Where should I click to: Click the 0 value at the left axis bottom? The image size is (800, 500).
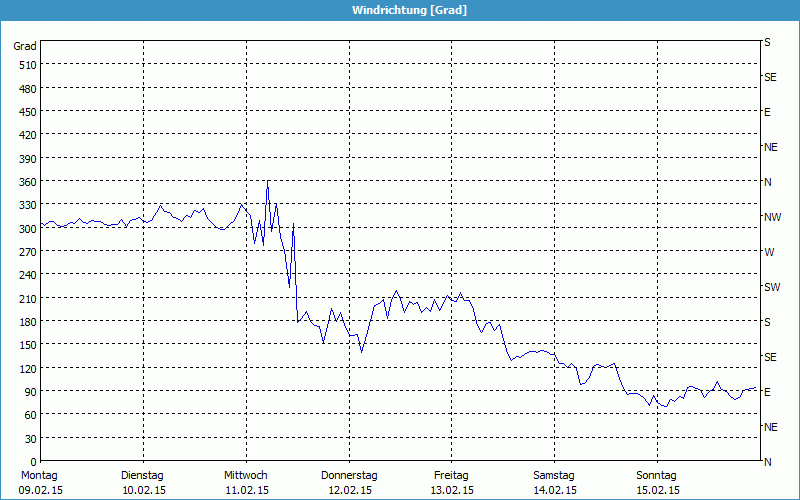pos(33,462)
